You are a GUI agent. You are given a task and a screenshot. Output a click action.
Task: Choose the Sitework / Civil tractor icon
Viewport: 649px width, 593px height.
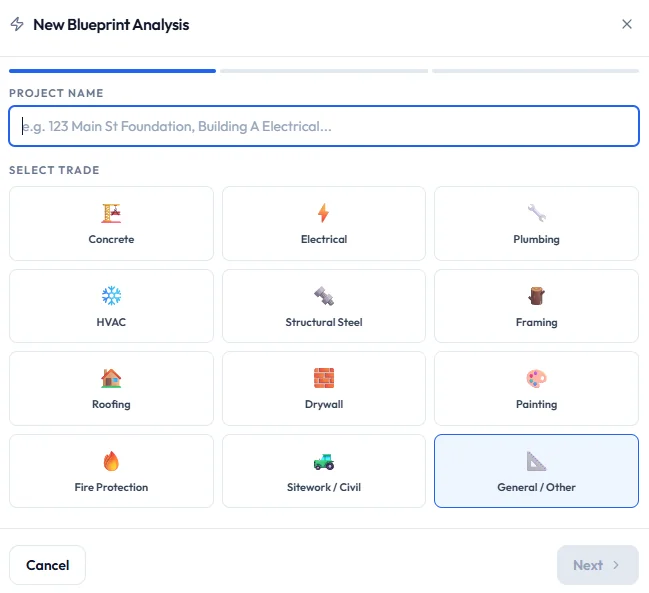pos(324,461)
